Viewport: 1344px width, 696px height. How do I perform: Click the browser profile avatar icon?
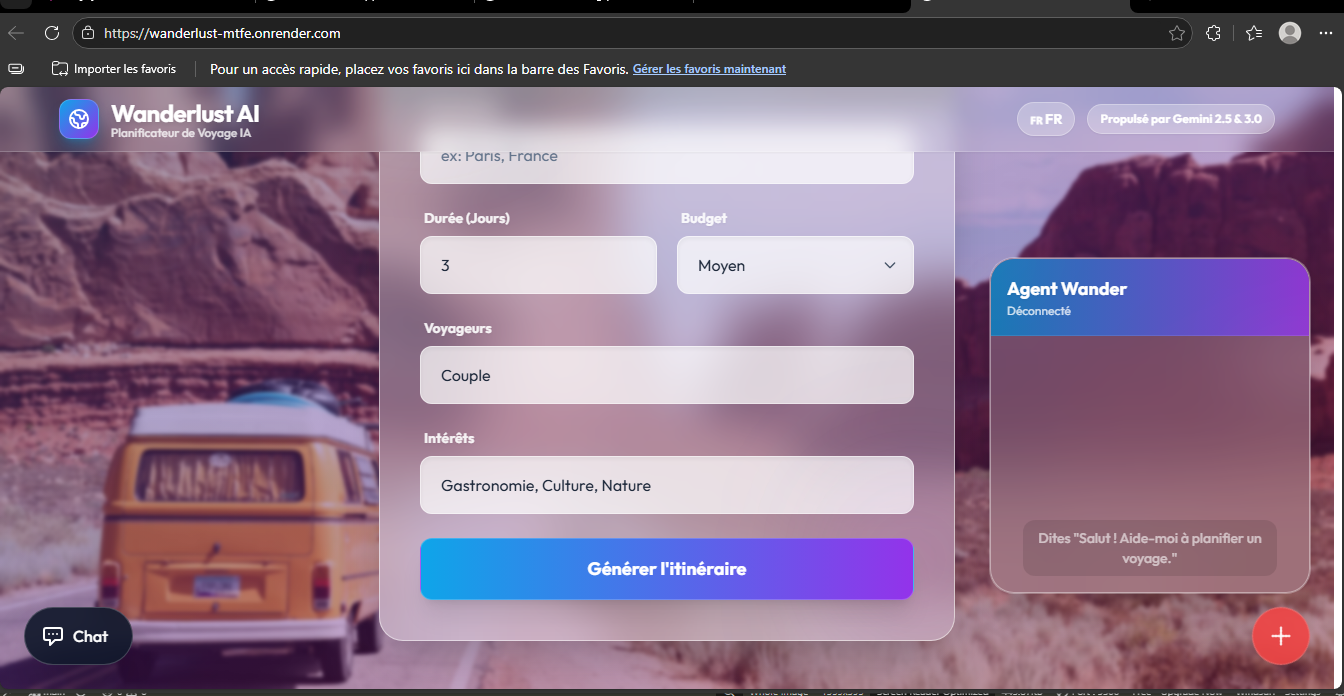[x=1289, y=32]
